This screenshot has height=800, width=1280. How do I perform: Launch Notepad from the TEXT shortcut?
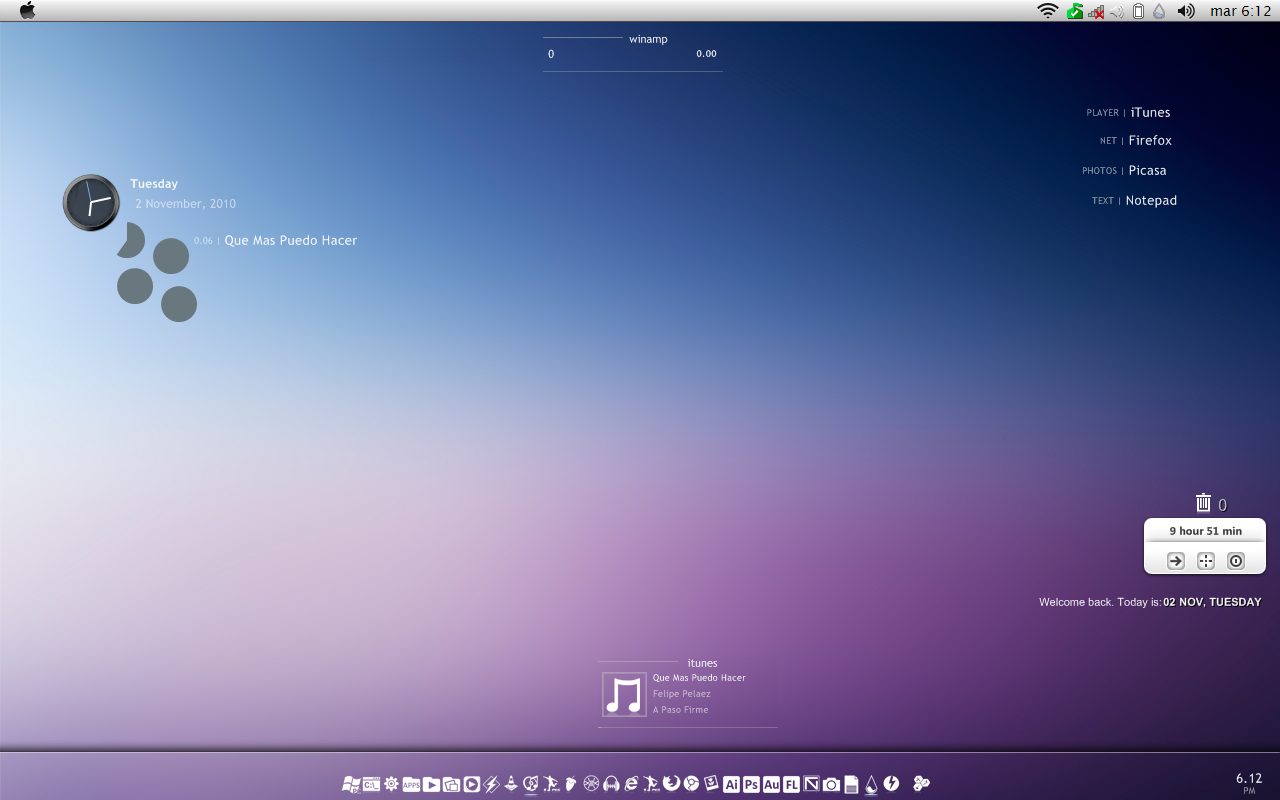click(1151, 200)
